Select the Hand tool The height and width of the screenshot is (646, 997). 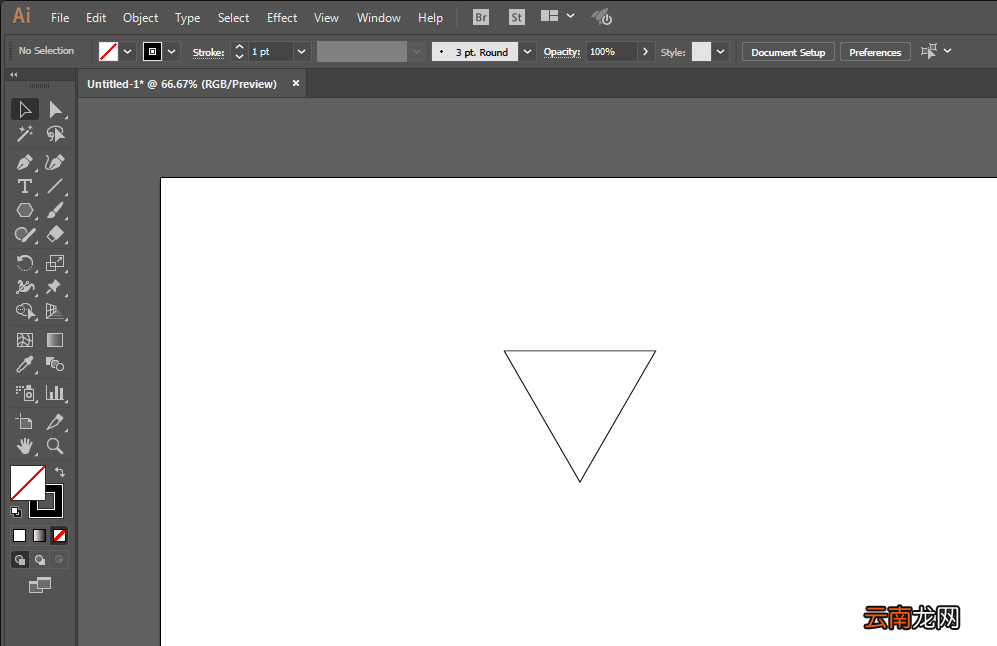pos(25,446)
